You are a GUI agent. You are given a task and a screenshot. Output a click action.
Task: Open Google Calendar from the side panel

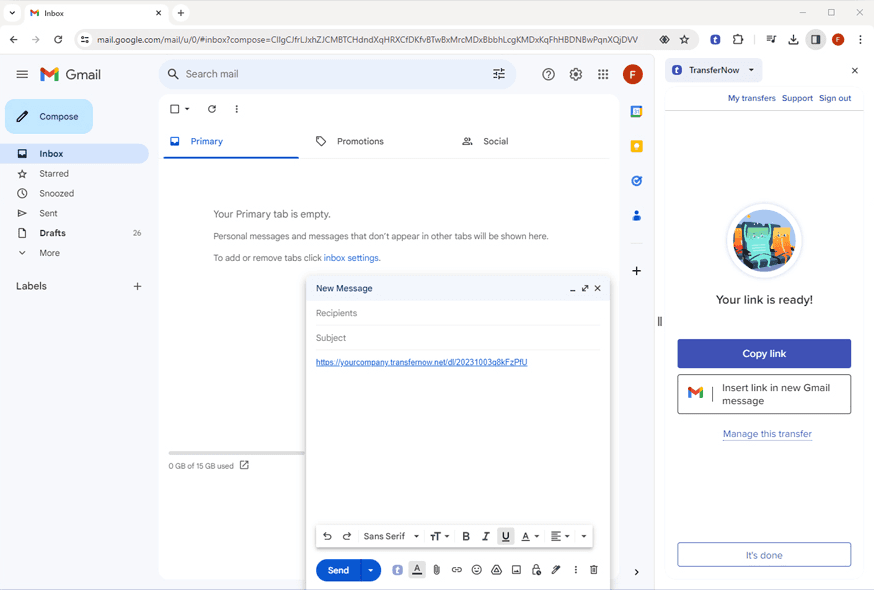click(x=637, y=111)
